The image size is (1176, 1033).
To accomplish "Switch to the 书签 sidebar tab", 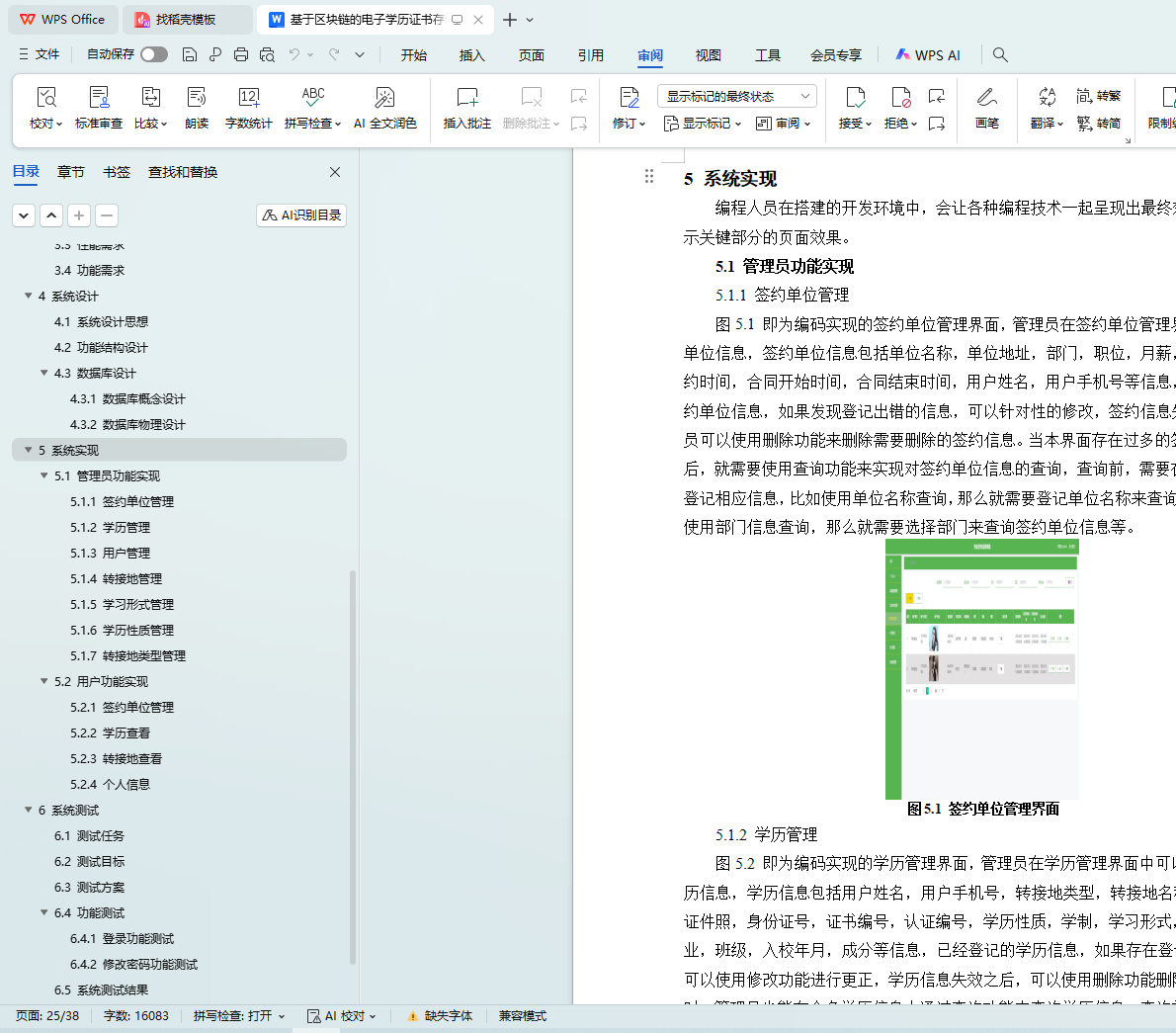I will pos(117,172).
